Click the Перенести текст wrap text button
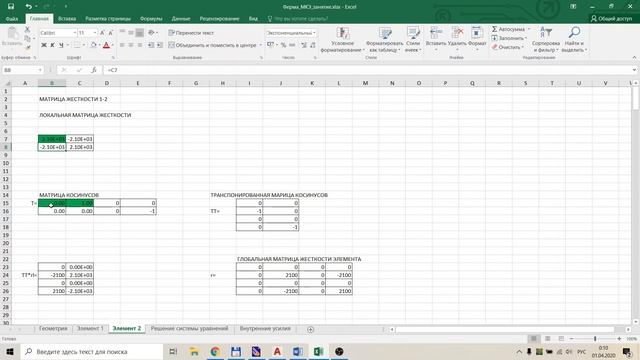 tap(191, 33)
